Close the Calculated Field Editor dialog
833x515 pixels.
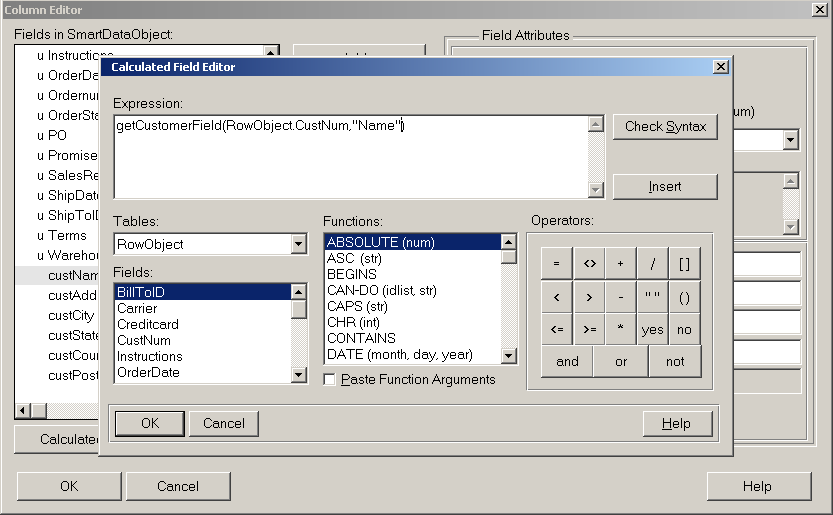coord(720,66)
